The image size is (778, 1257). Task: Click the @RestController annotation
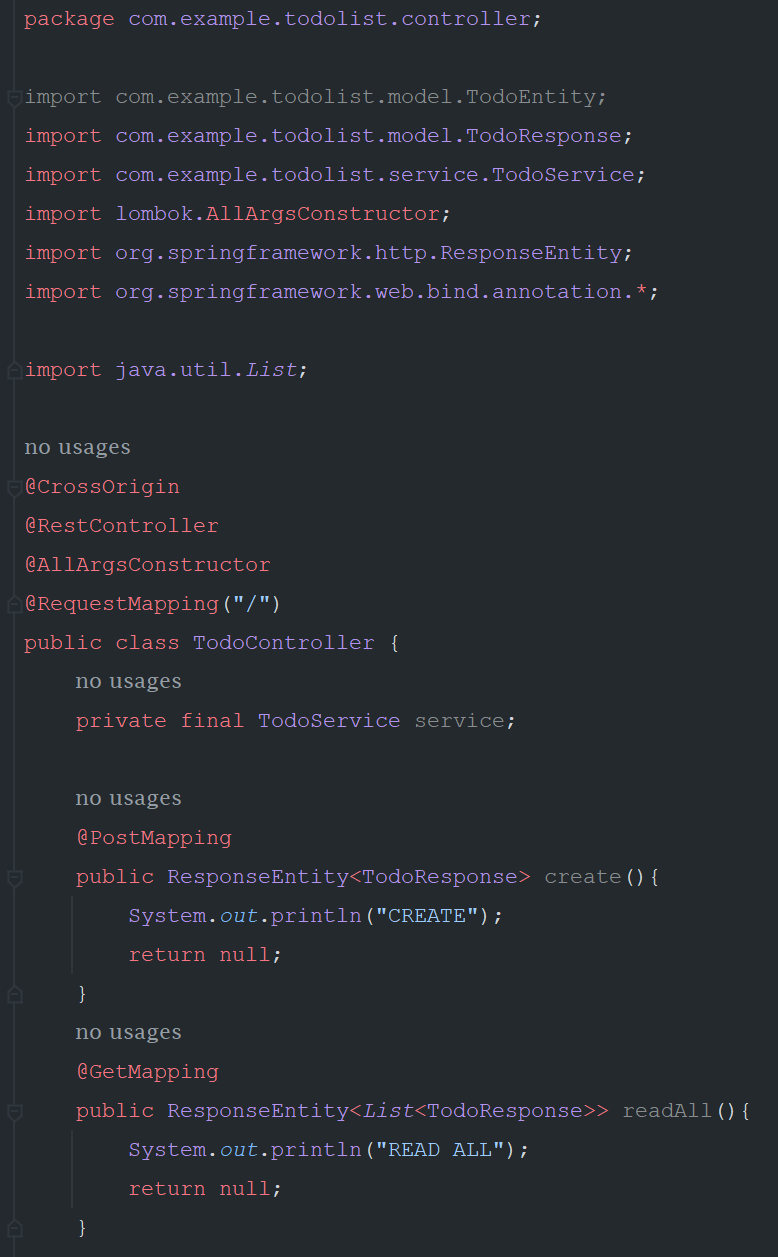[x=121, y=525]
